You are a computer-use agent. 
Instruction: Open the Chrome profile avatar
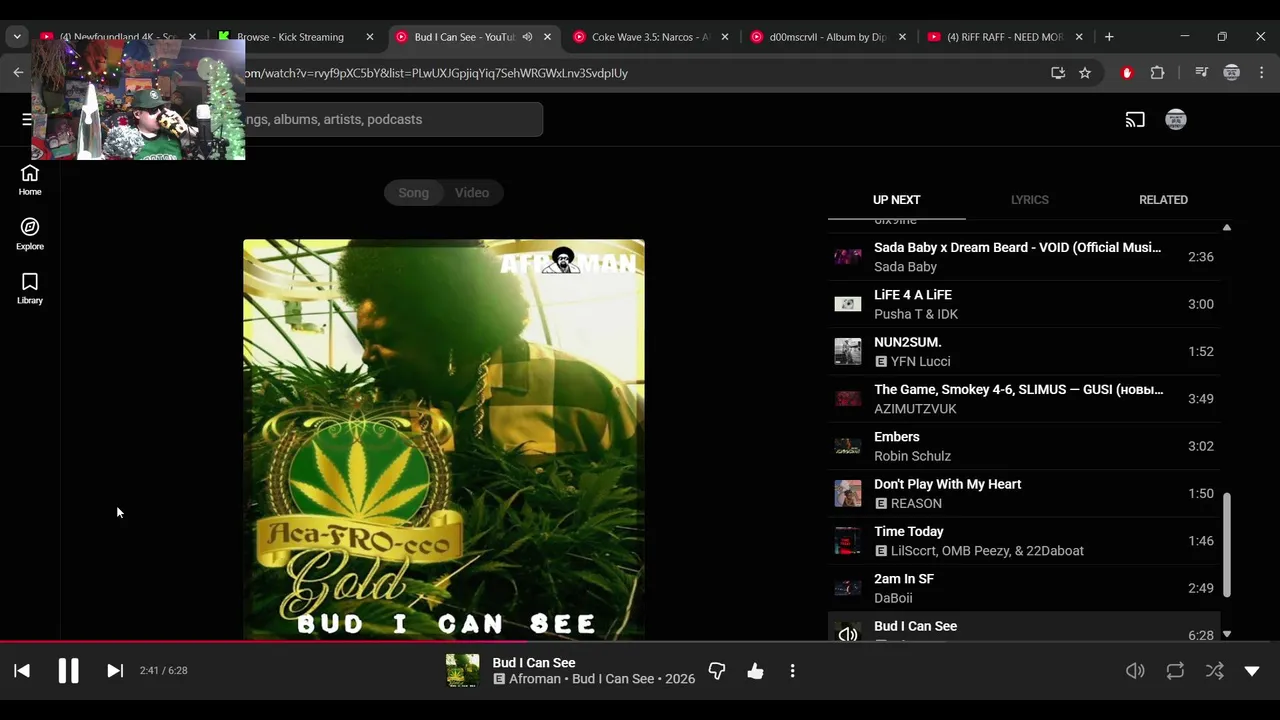pyautogui.click(x=1232, y=73)
